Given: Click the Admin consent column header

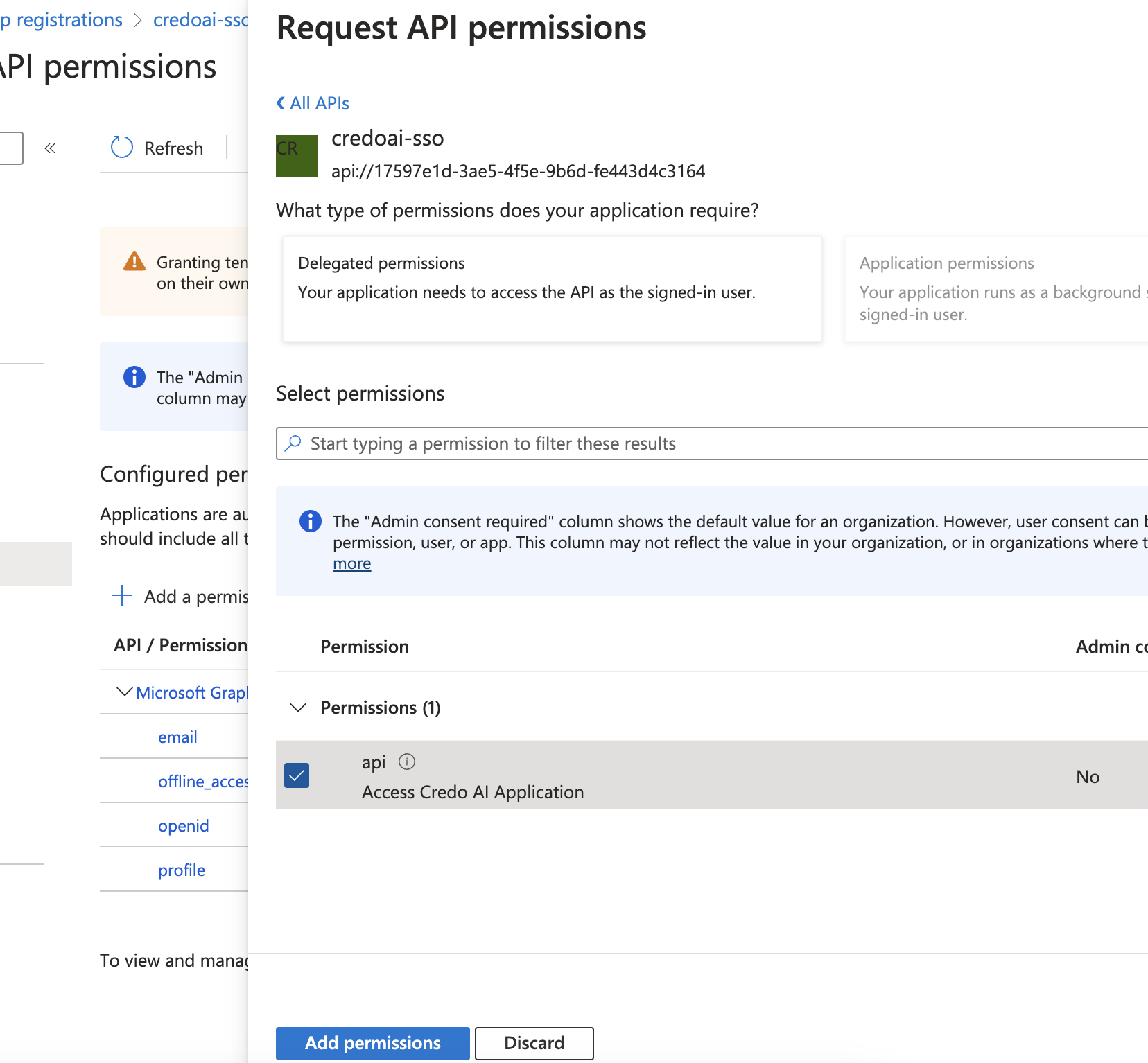Looking at the screenshot, I should coord(1112,647).
